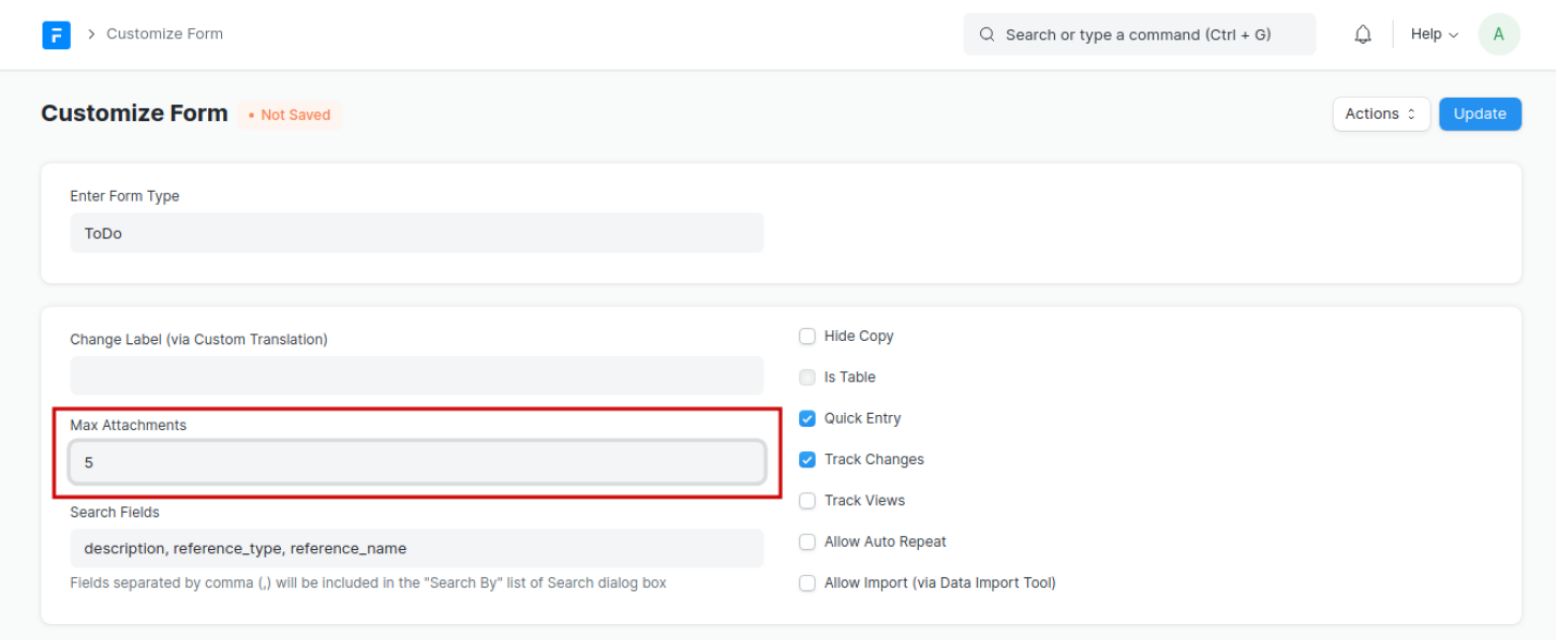Open the notifications bell icon
The image size is (1556, 640).
coord(1362,35)
